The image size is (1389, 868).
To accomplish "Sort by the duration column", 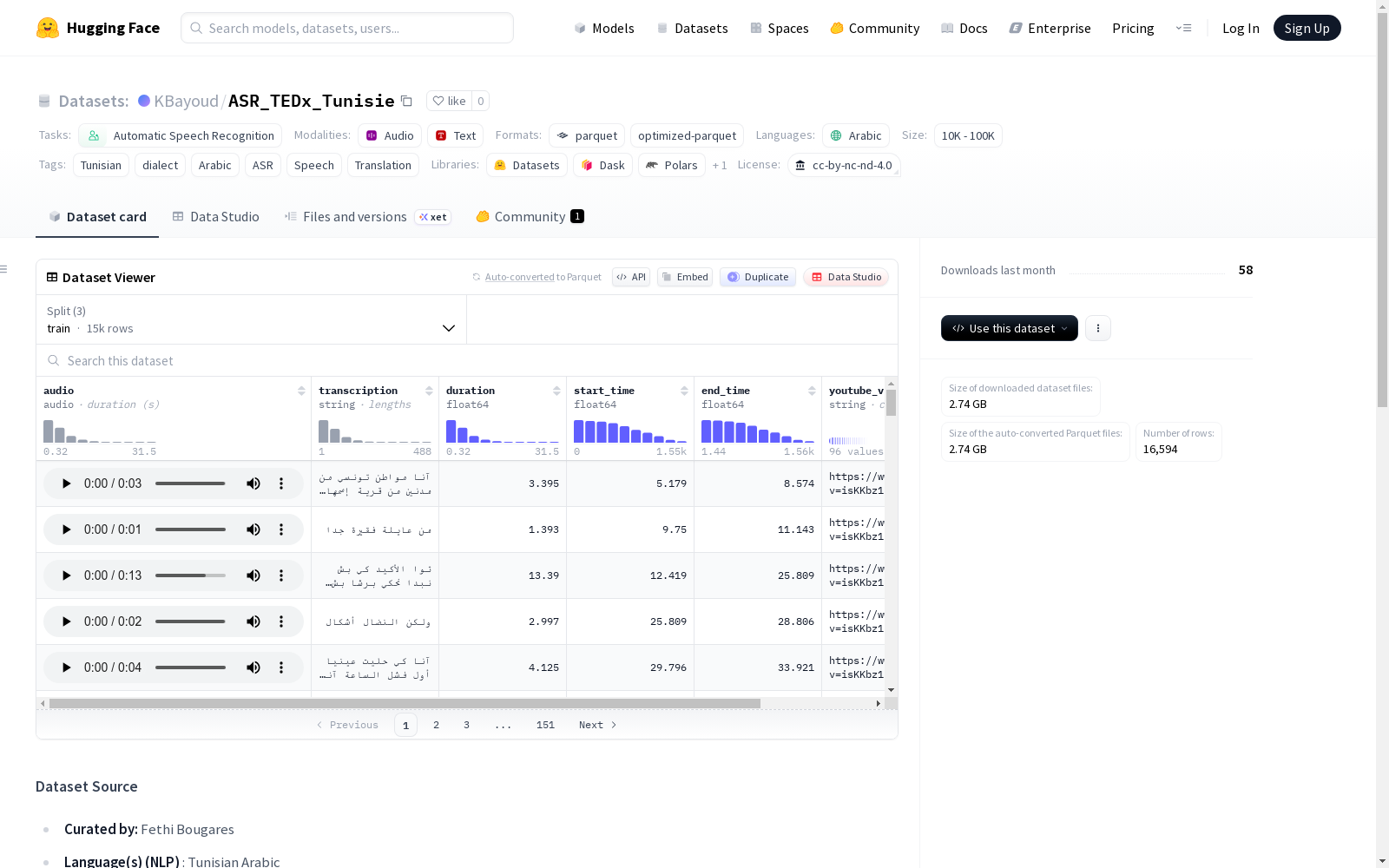I will click(x=556, y=391).
